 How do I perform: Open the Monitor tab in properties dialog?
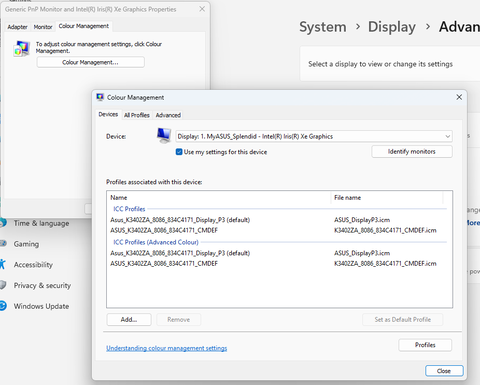[x=43, y=27]
